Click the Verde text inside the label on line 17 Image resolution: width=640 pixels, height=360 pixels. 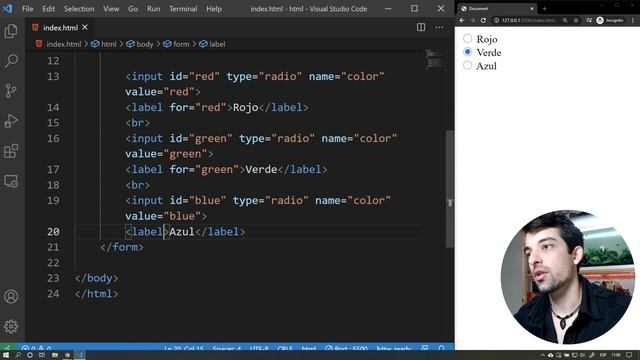[x=261, y=169]
